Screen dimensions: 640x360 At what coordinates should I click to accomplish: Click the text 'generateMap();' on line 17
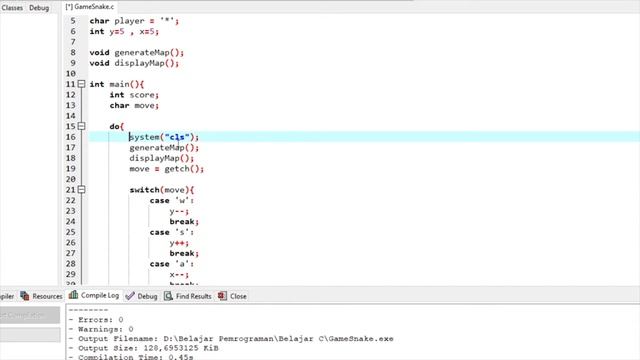(164, 148)
